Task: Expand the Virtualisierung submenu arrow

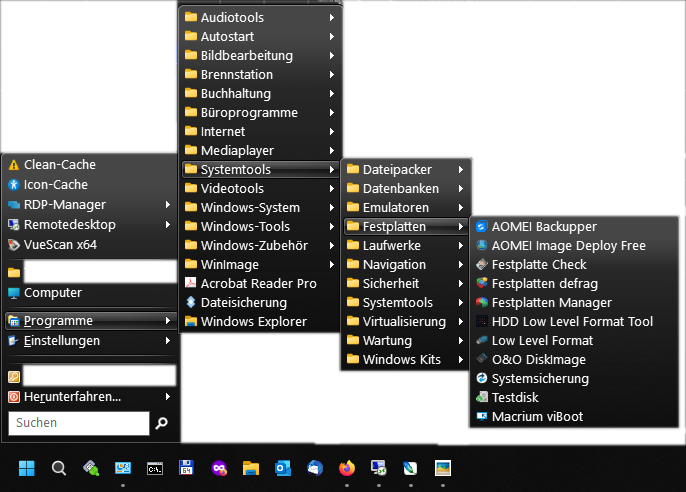Action: tap(461, 321)
